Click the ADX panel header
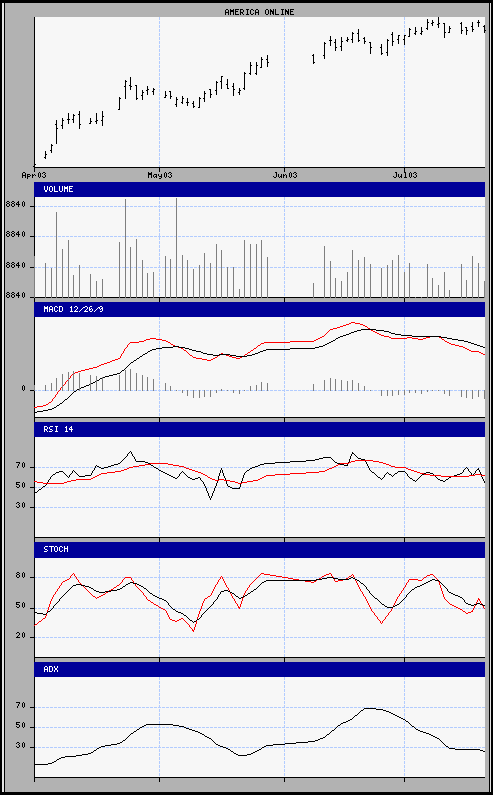This screenshot has width=493, height=795. point(260,669)
